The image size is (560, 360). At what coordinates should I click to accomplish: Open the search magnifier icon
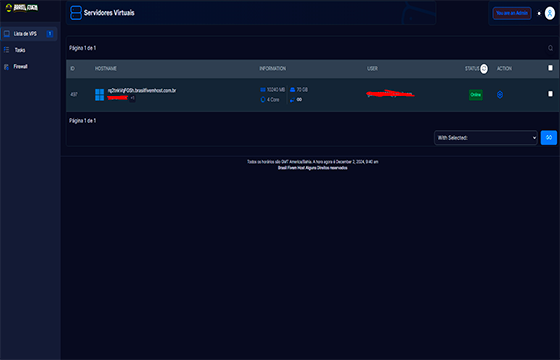point(550,48)
